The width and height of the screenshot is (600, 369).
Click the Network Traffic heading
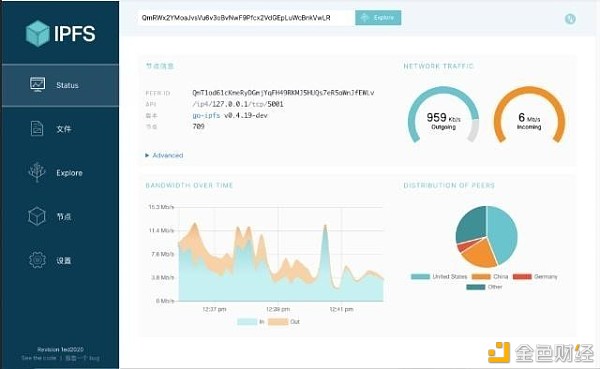pos(439,66)
